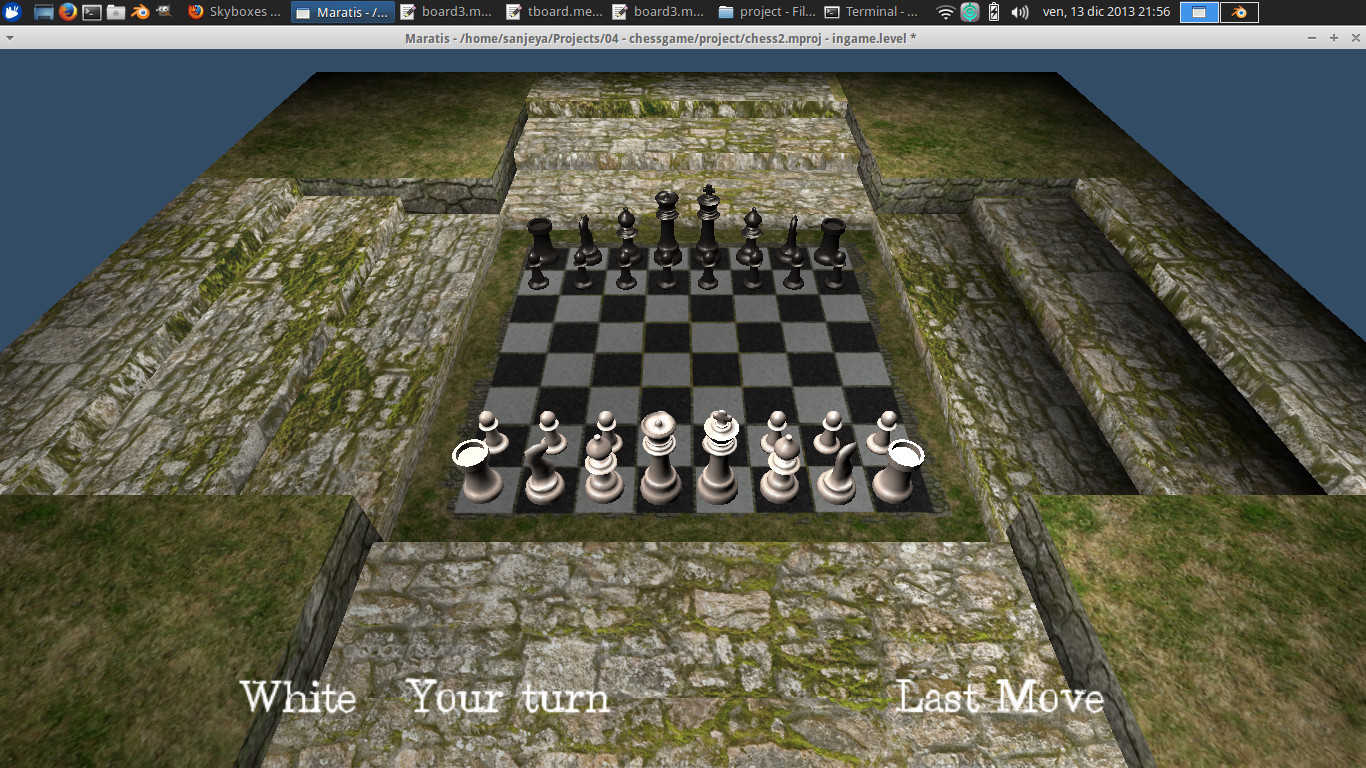Switch to the second workspace with Blender
Screen dimensions: 1366x768
coord(1239,12)
